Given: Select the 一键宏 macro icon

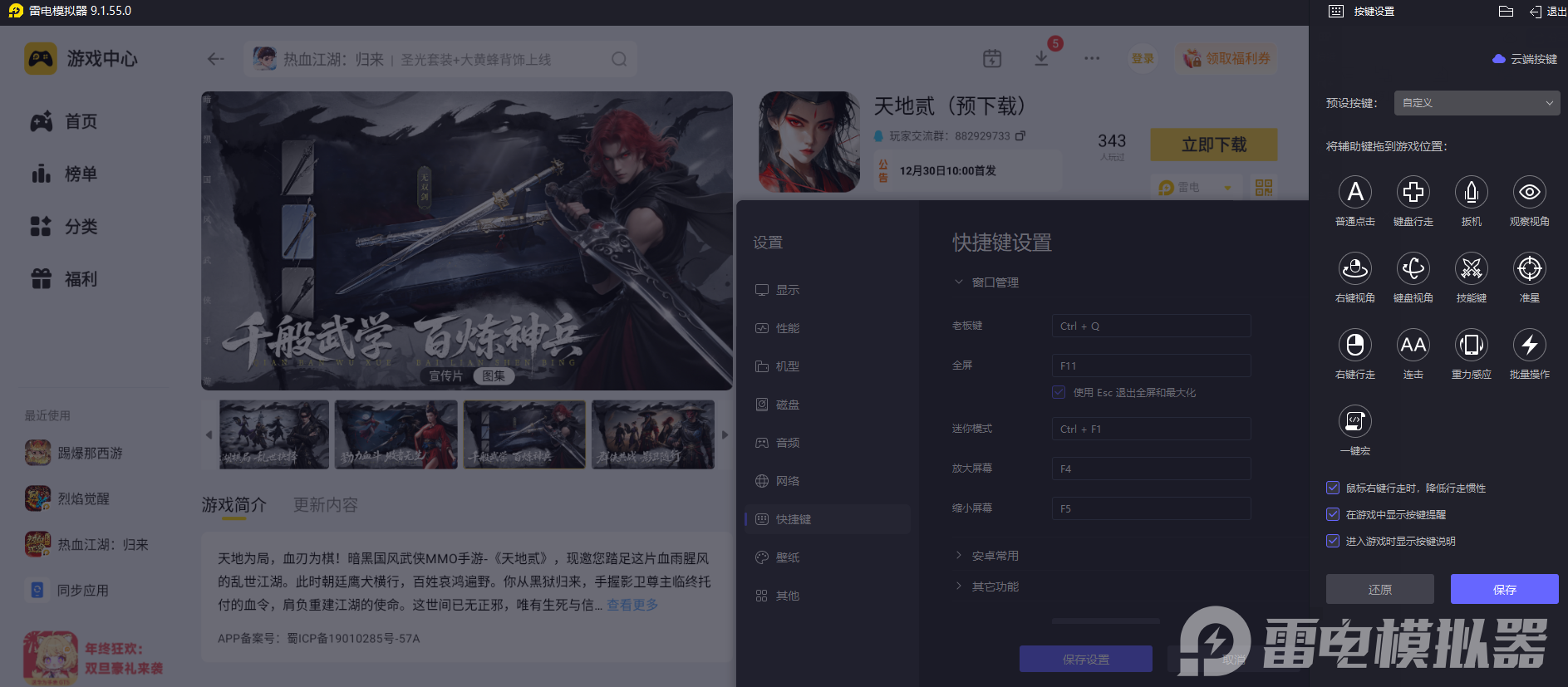Looking at the screenshot, I should (x=1355, y=421).
